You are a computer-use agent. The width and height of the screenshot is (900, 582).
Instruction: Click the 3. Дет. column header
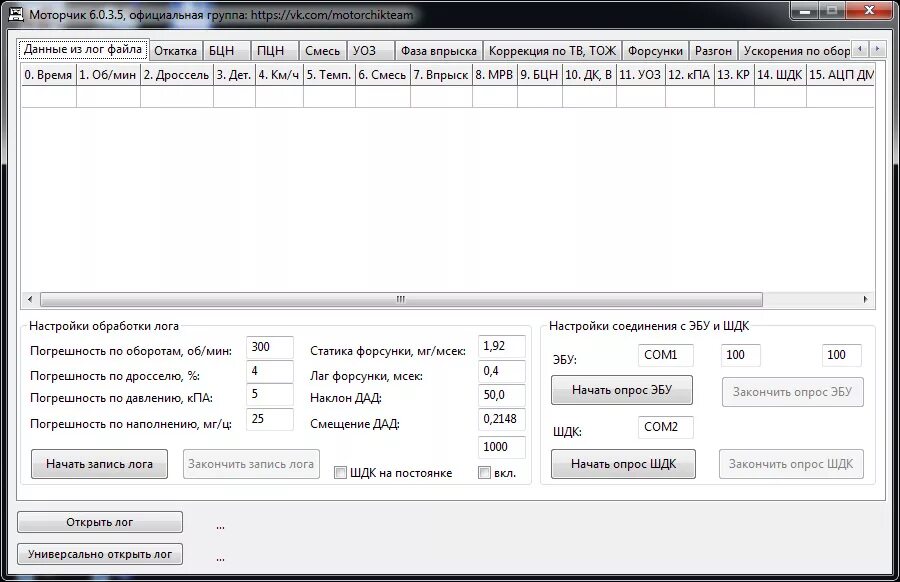click(x=234, y=75)
